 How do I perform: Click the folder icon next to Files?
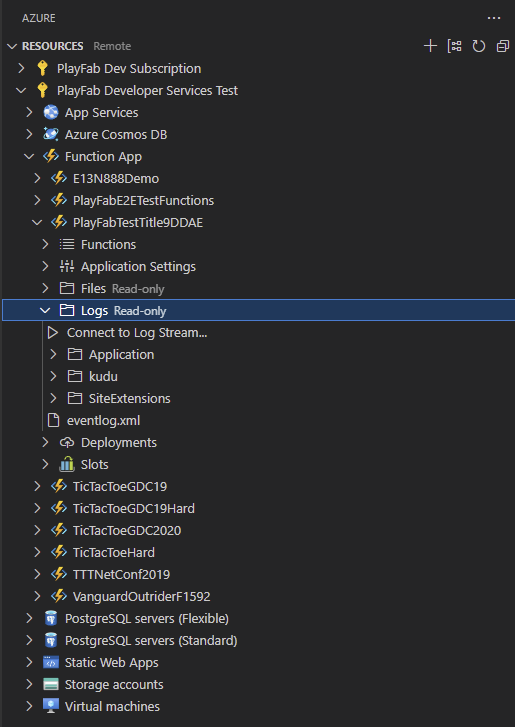click(x=67, y=288)
